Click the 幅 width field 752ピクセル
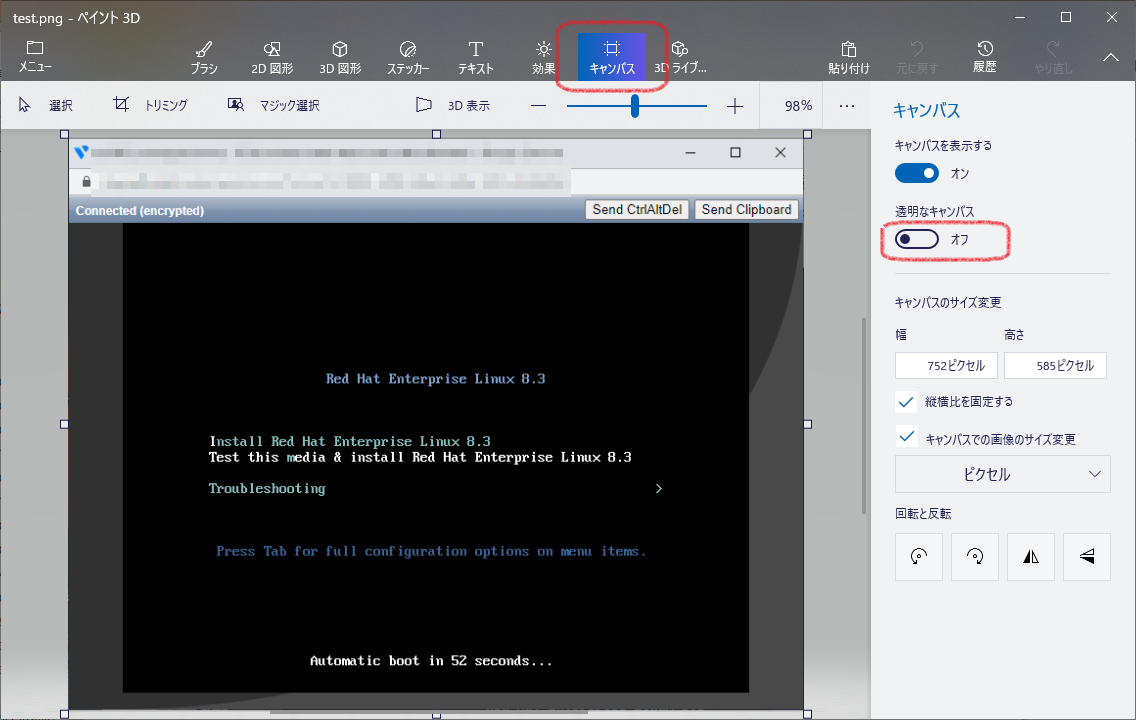The height and width of the screenshot is (720, 1136). click(x=946, y=366)
